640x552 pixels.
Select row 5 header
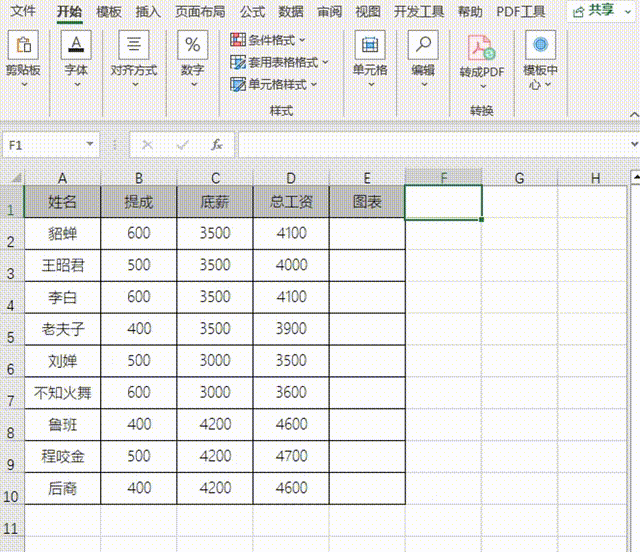11,330
